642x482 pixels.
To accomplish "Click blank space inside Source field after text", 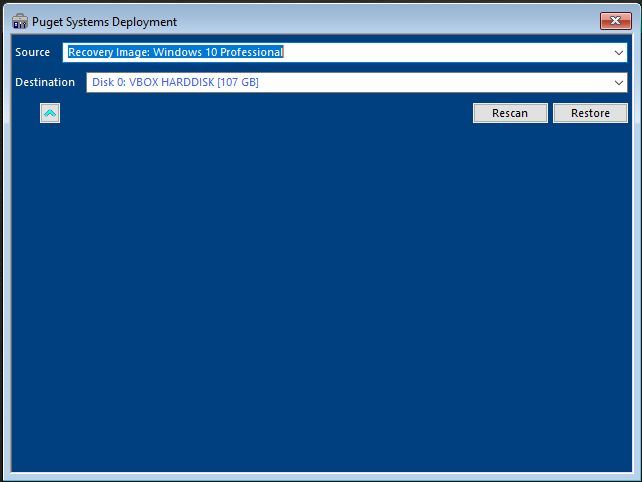I will pyautogui.click(x=450, y=52).
